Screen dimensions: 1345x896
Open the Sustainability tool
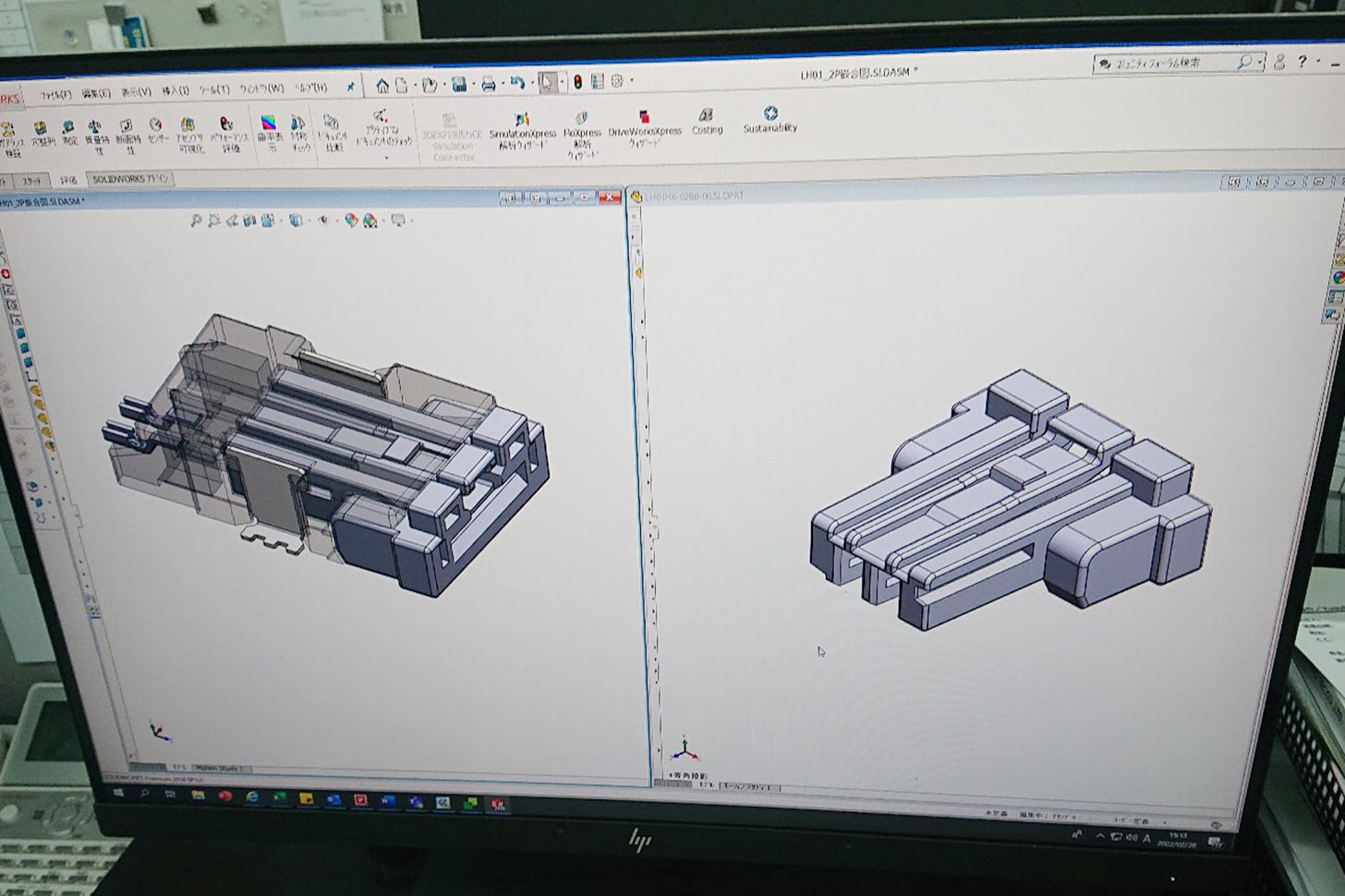[769, 119]
